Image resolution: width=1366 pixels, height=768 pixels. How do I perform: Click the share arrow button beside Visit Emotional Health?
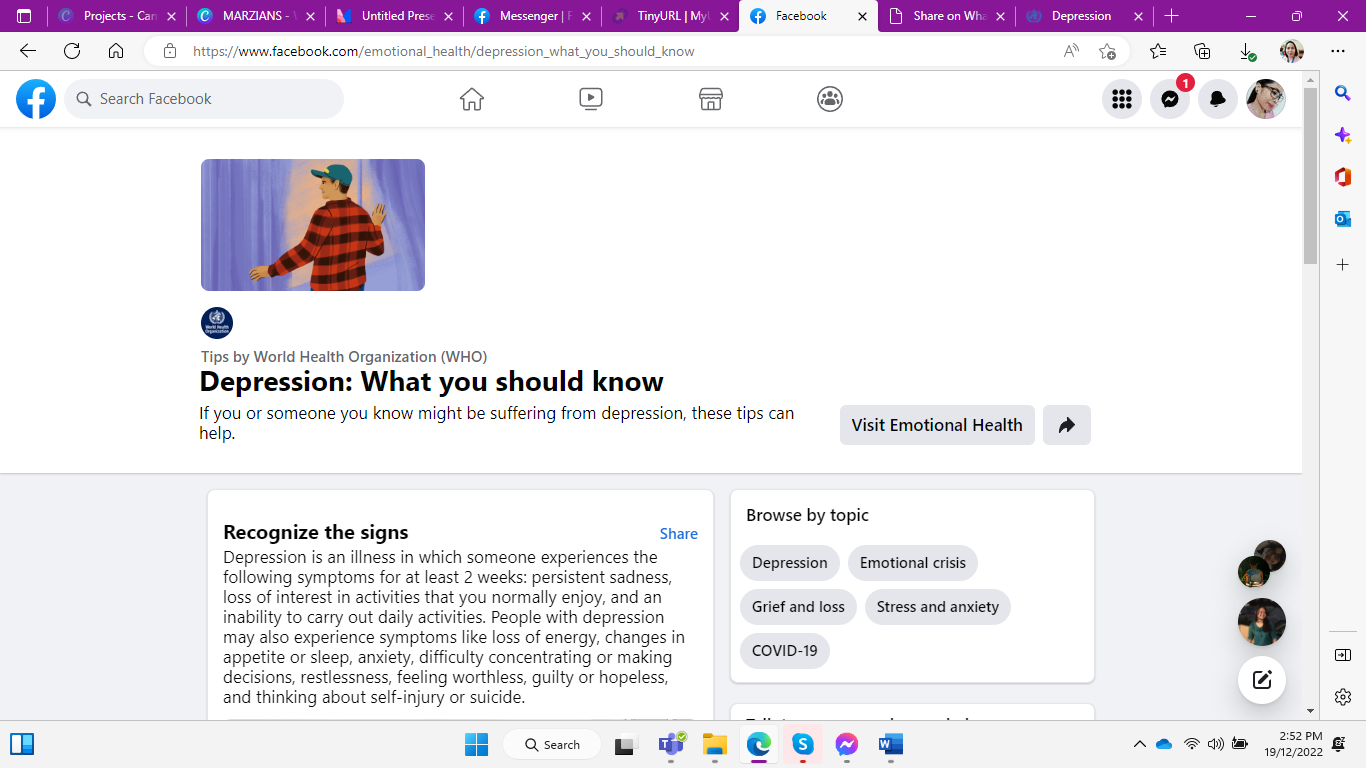coord(1067,425)
